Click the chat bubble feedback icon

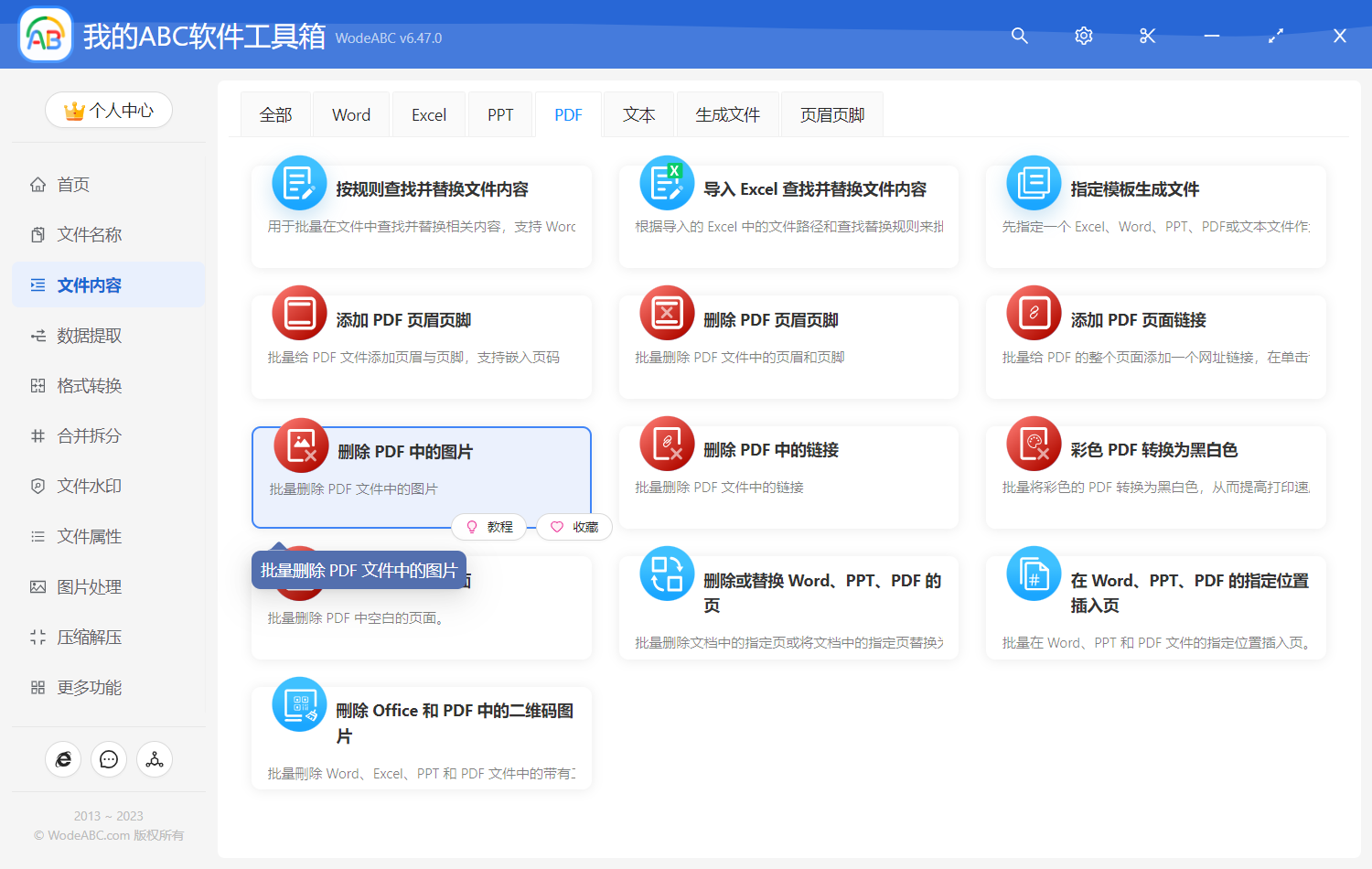(x=109, y=759)
